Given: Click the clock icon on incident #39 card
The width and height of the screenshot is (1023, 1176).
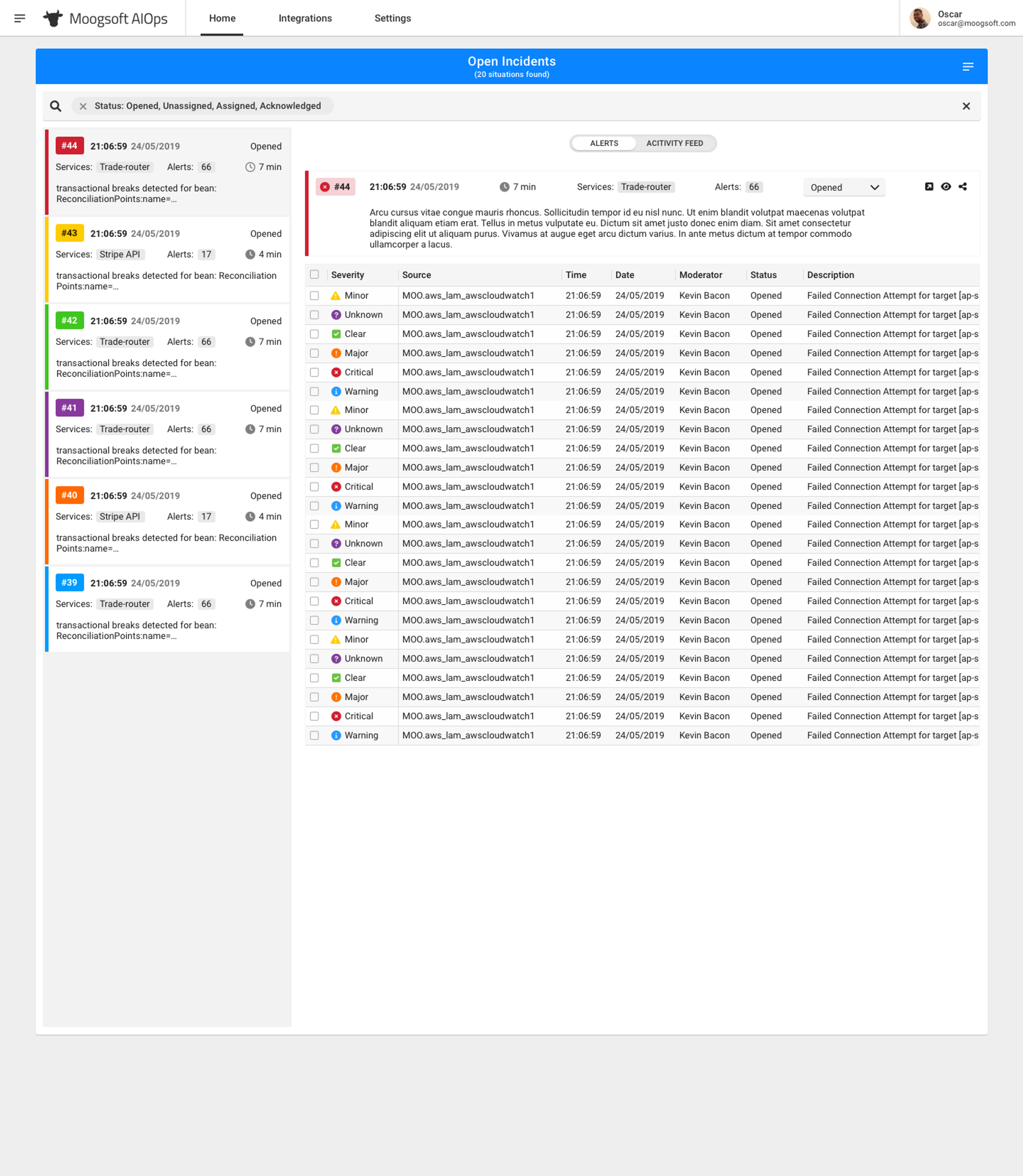Looking at the screenshot, I should click(250, 604).
